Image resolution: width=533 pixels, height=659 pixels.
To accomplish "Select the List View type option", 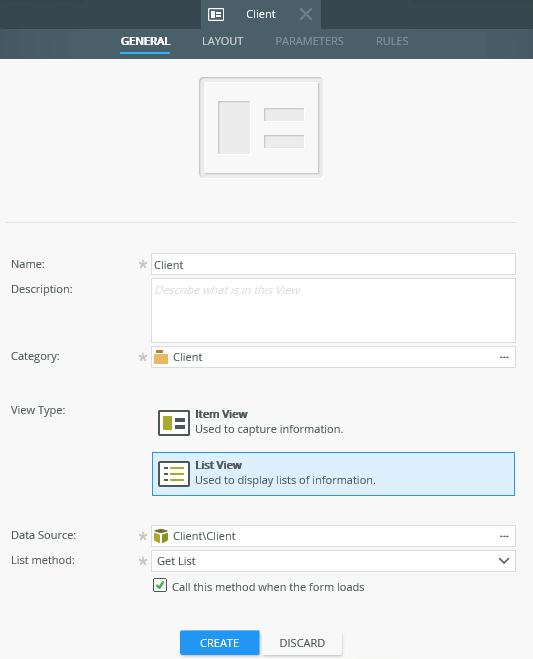I will click(x=333, y=474).
